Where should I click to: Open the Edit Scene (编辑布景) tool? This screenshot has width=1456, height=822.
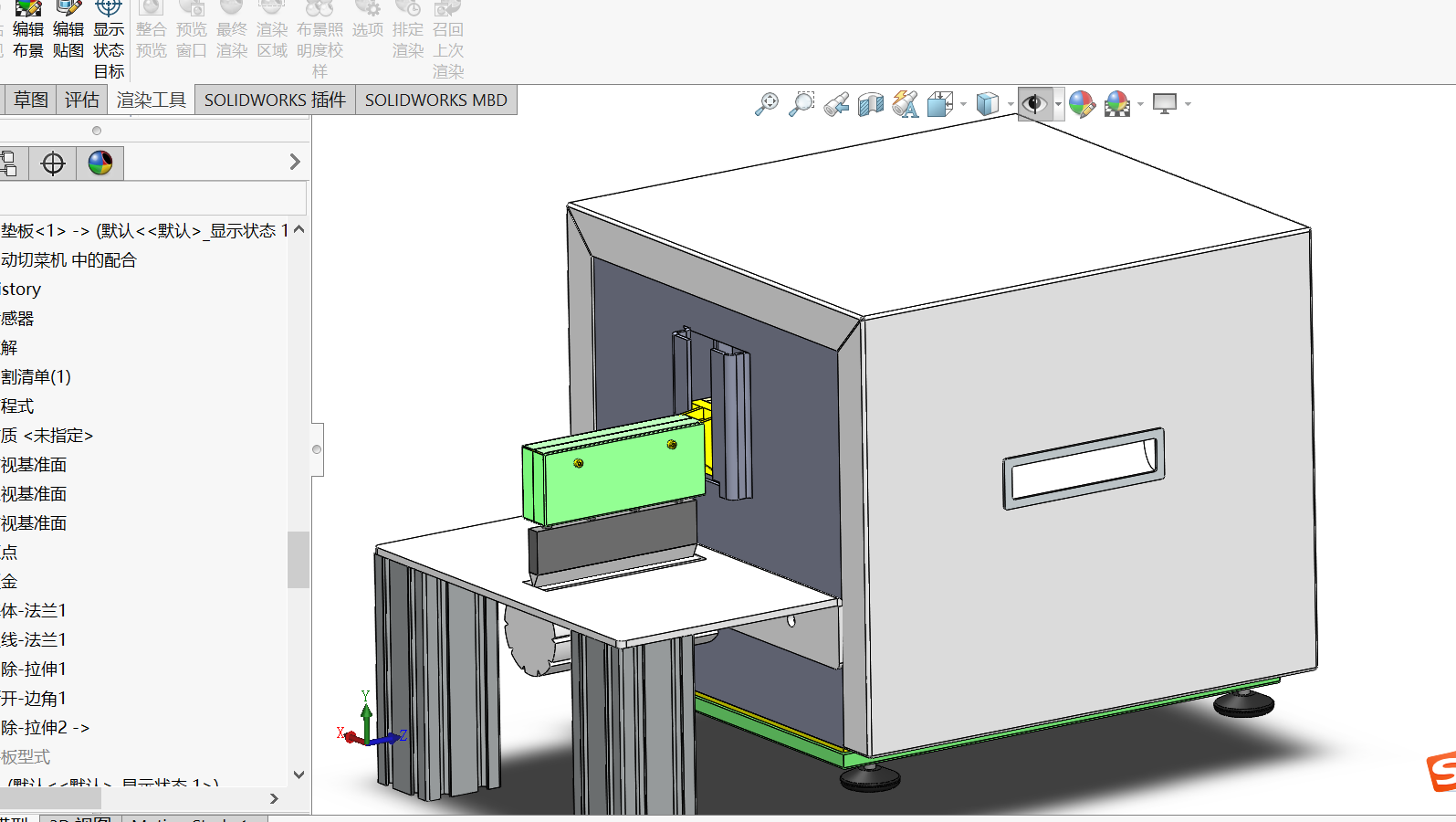click(28, 30)
